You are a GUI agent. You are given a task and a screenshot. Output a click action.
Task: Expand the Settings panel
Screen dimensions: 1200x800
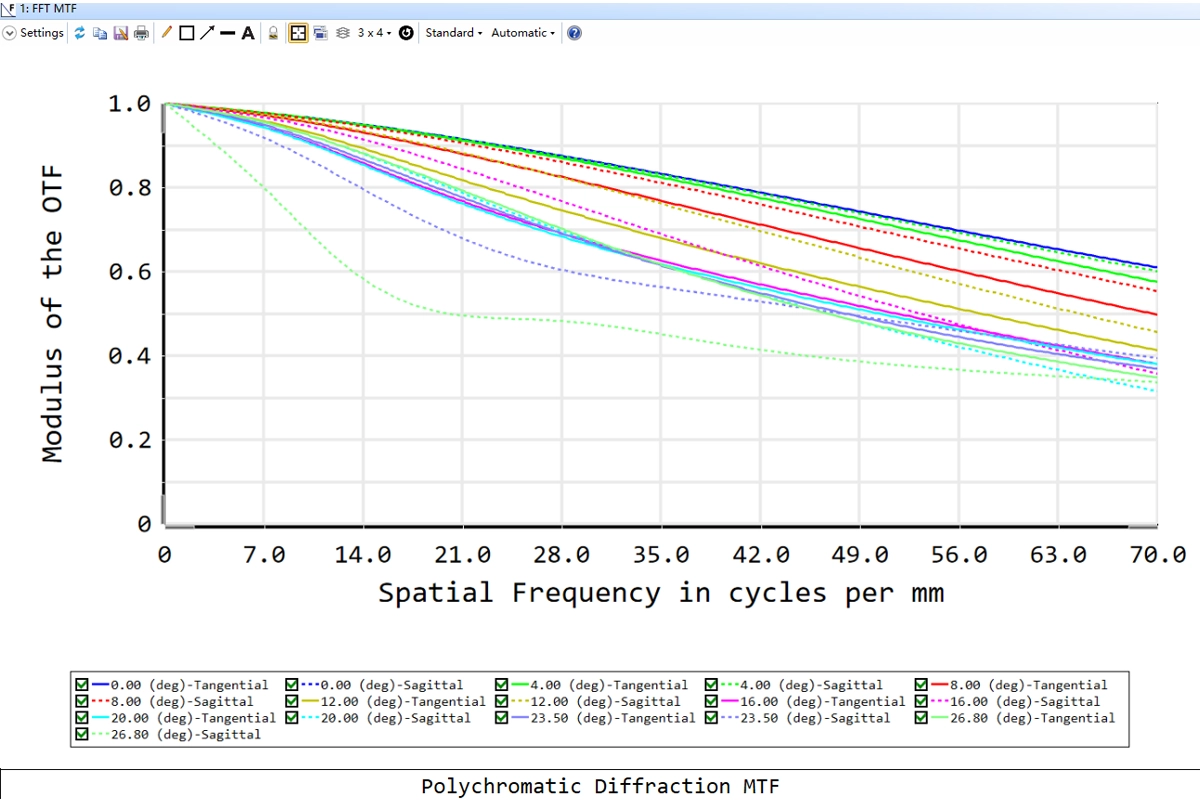34,33
